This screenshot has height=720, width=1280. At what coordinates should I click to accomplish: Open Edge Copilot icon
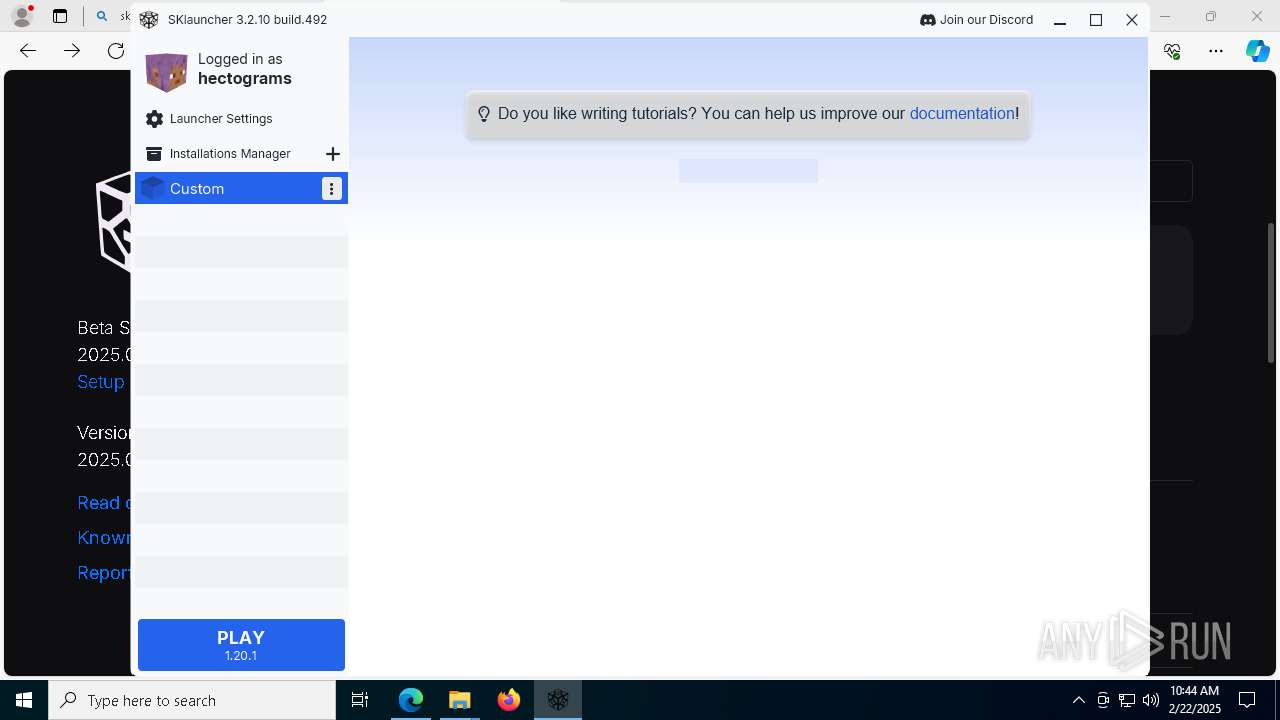pyautogui.click(x=1257, y=51)
